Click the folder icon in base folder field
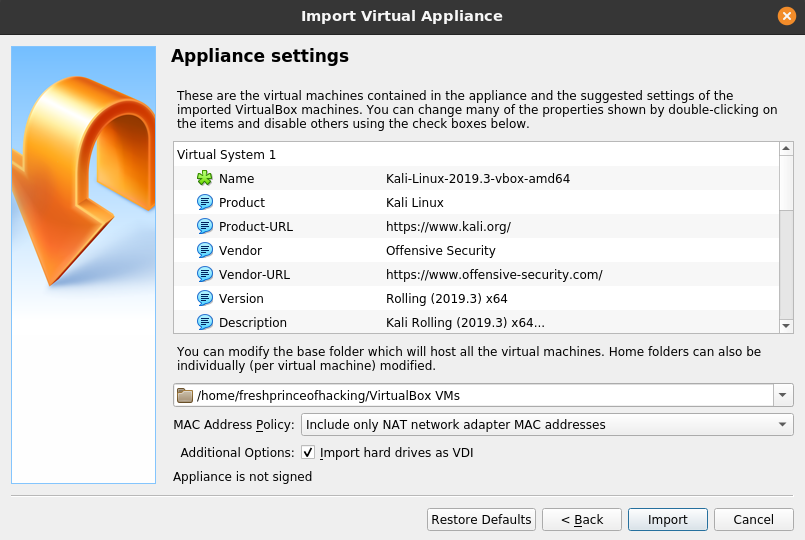Screen dimensions: 805x540 tap(185, 395)
